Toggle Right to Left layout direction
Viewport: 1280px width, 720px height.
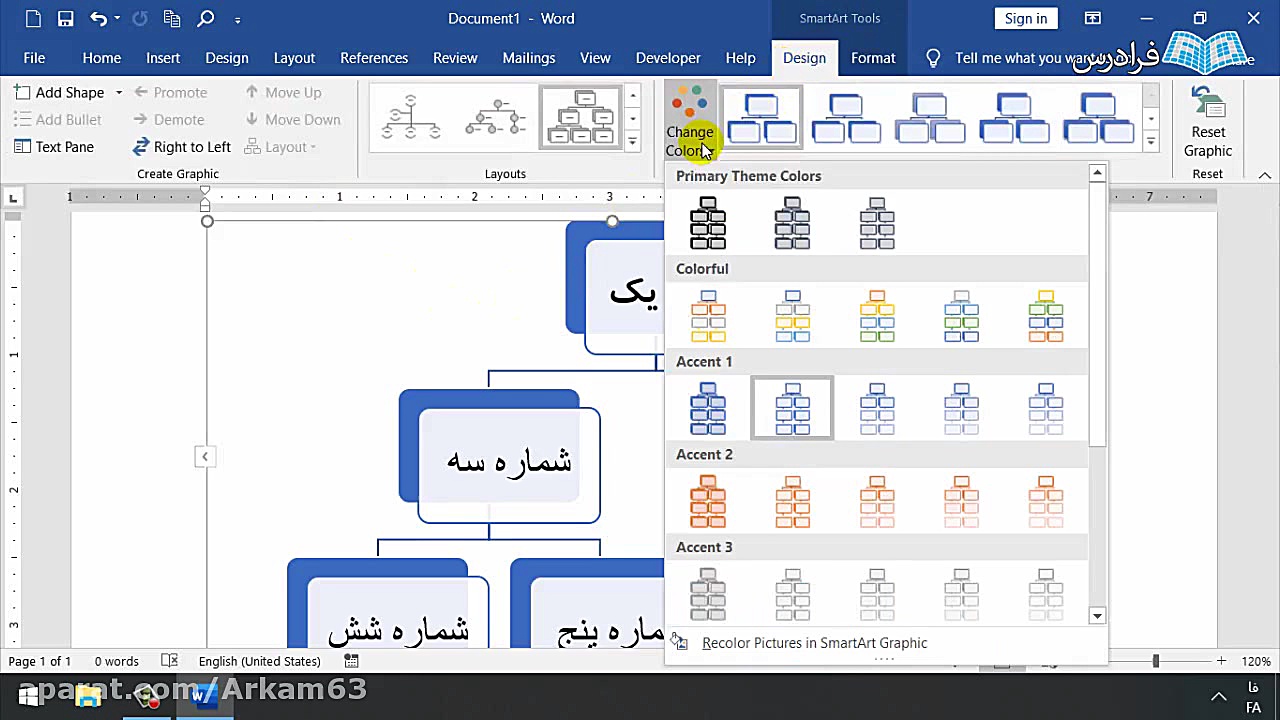click(x=182, y=146)
